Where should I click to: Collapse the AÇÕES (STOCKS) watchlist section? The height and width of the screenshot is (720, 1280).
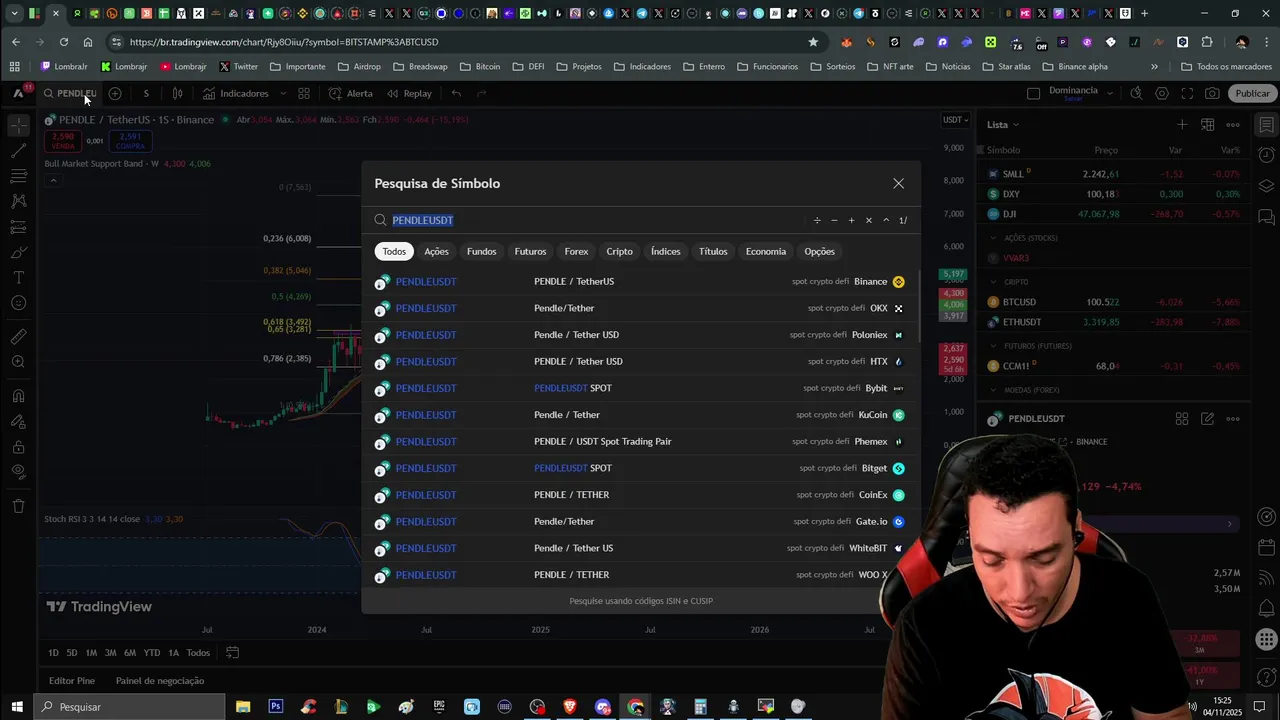pyautogui.click(x=994, y=238)
